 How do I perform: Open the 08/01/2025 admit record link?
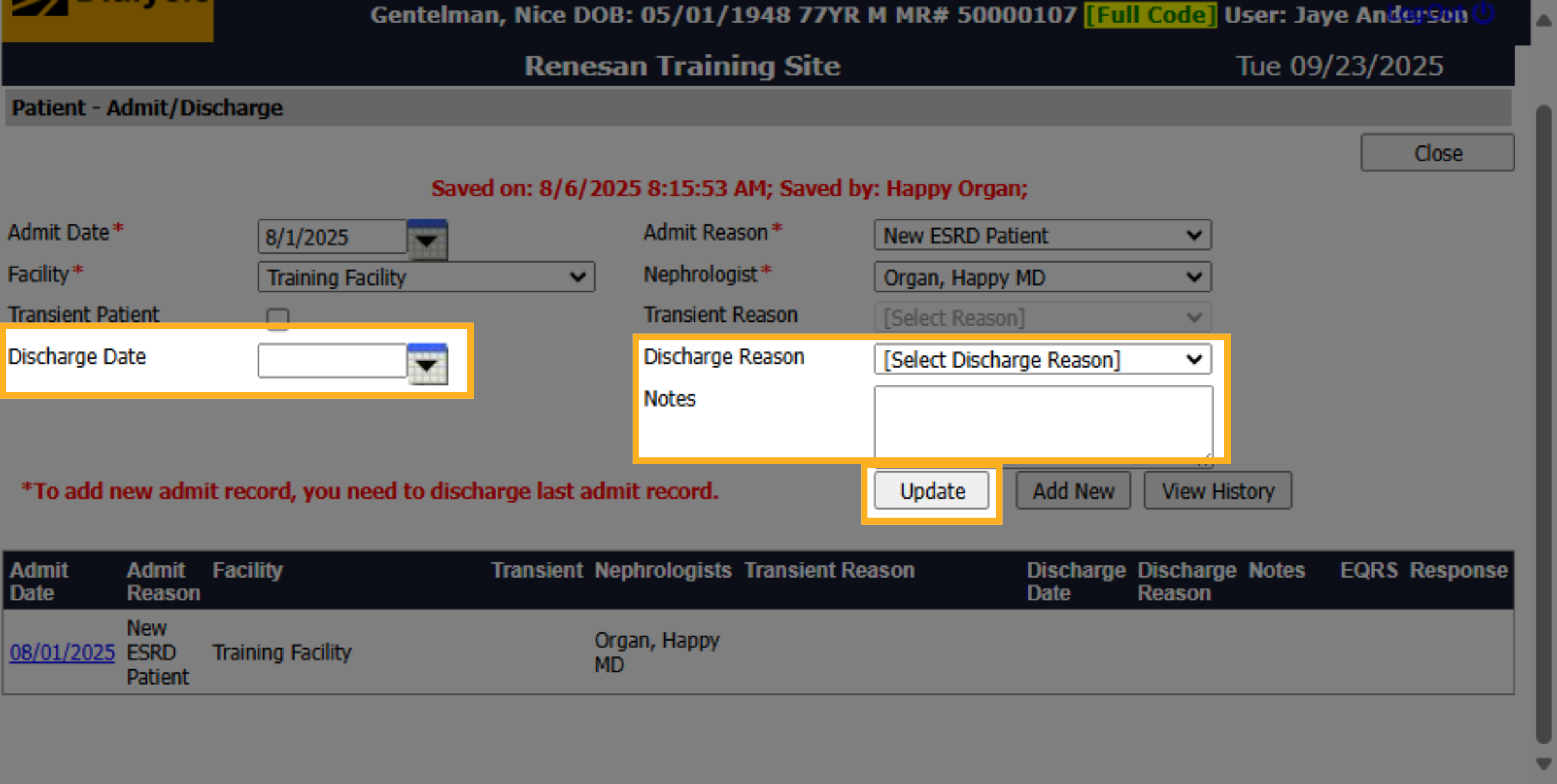62,652
